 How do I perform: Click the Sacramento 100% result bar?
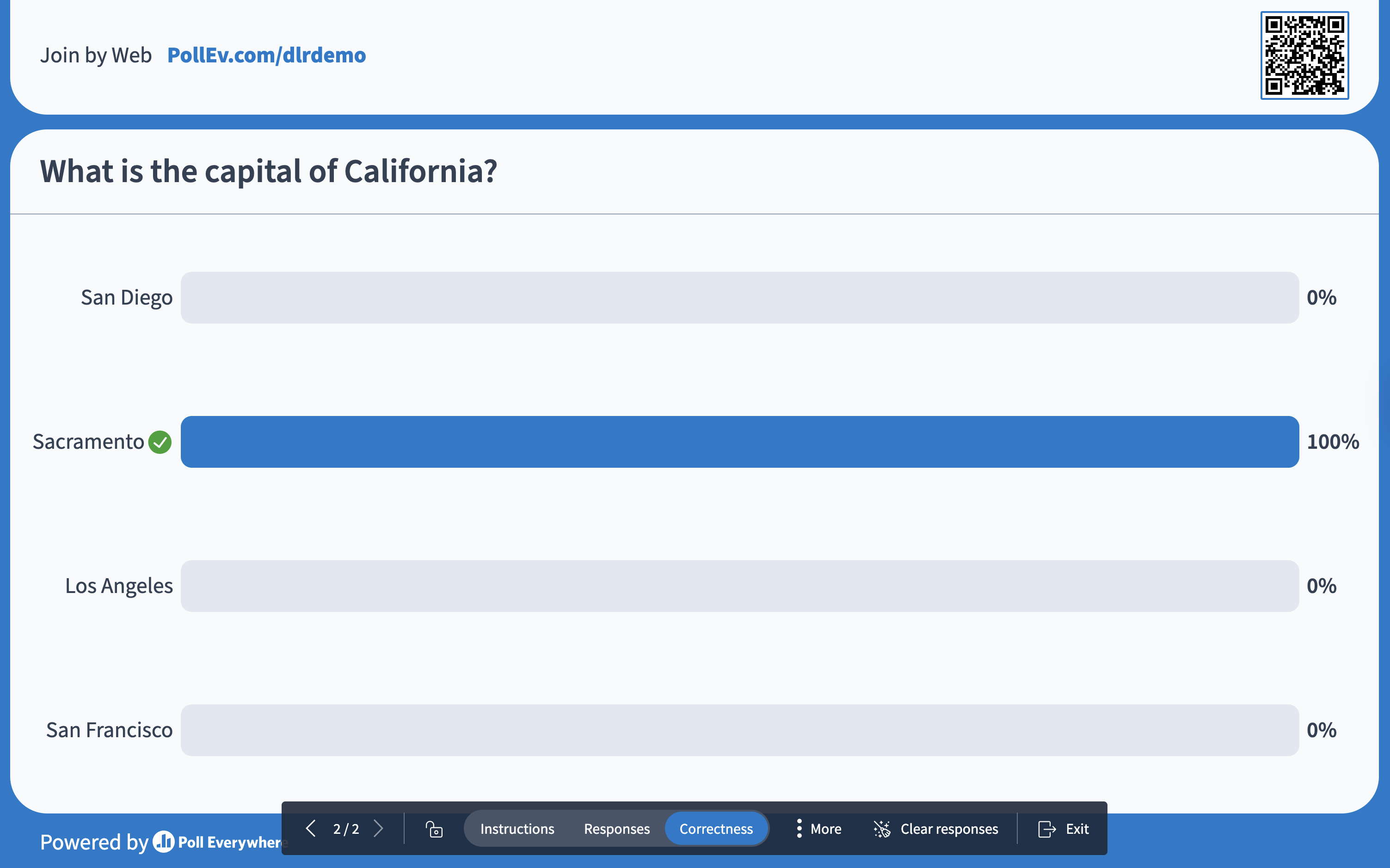[x=740, y=442]
